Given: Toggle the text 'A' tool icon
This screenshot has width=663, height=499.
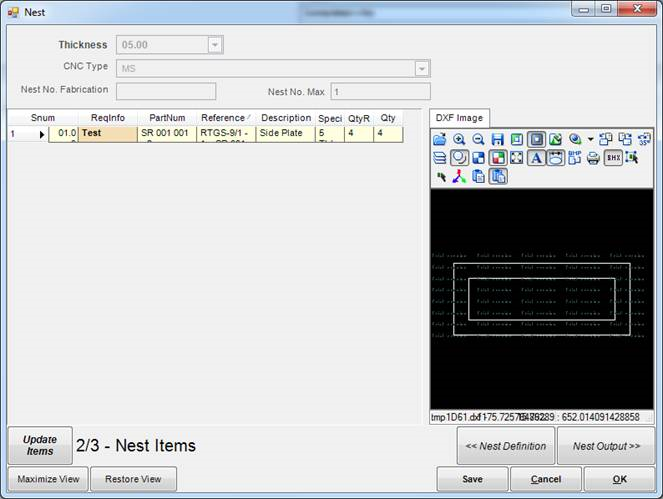Looking at the screenshot, I should click(536, 158).
